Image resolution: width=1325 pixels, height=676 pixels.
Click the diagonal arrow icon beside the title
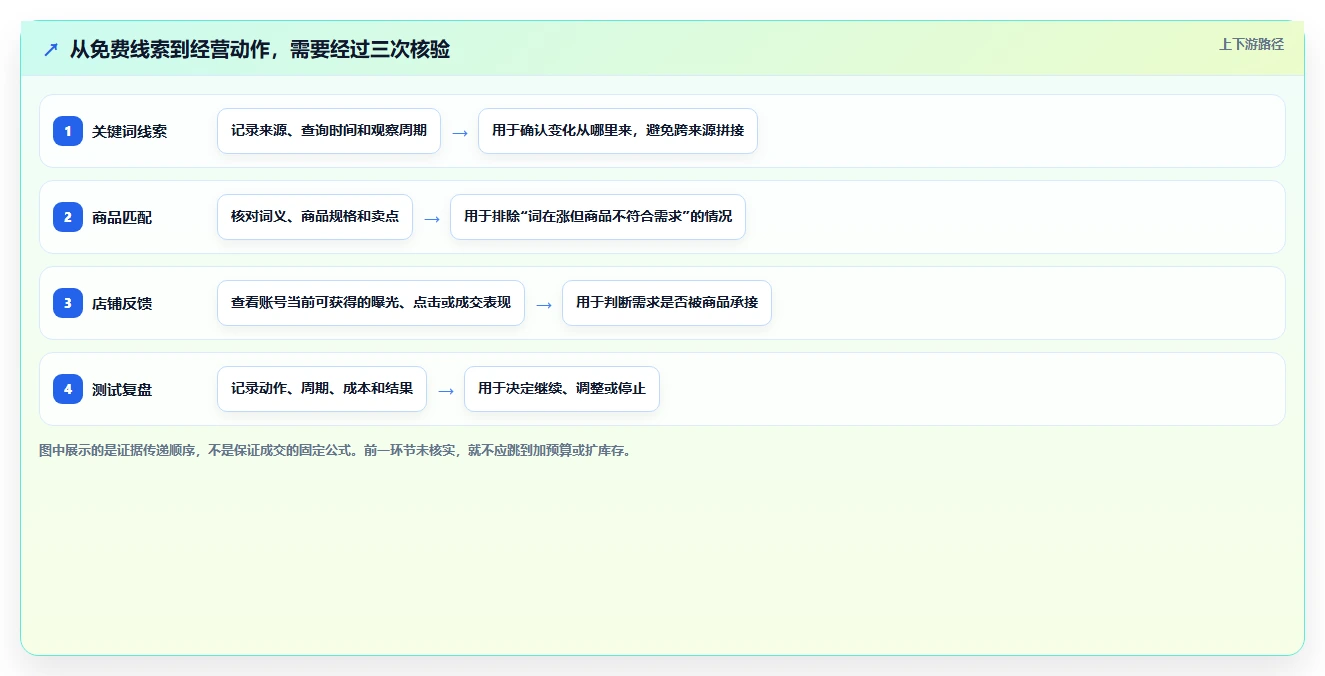pyautogui.click(x=51, y=49)
